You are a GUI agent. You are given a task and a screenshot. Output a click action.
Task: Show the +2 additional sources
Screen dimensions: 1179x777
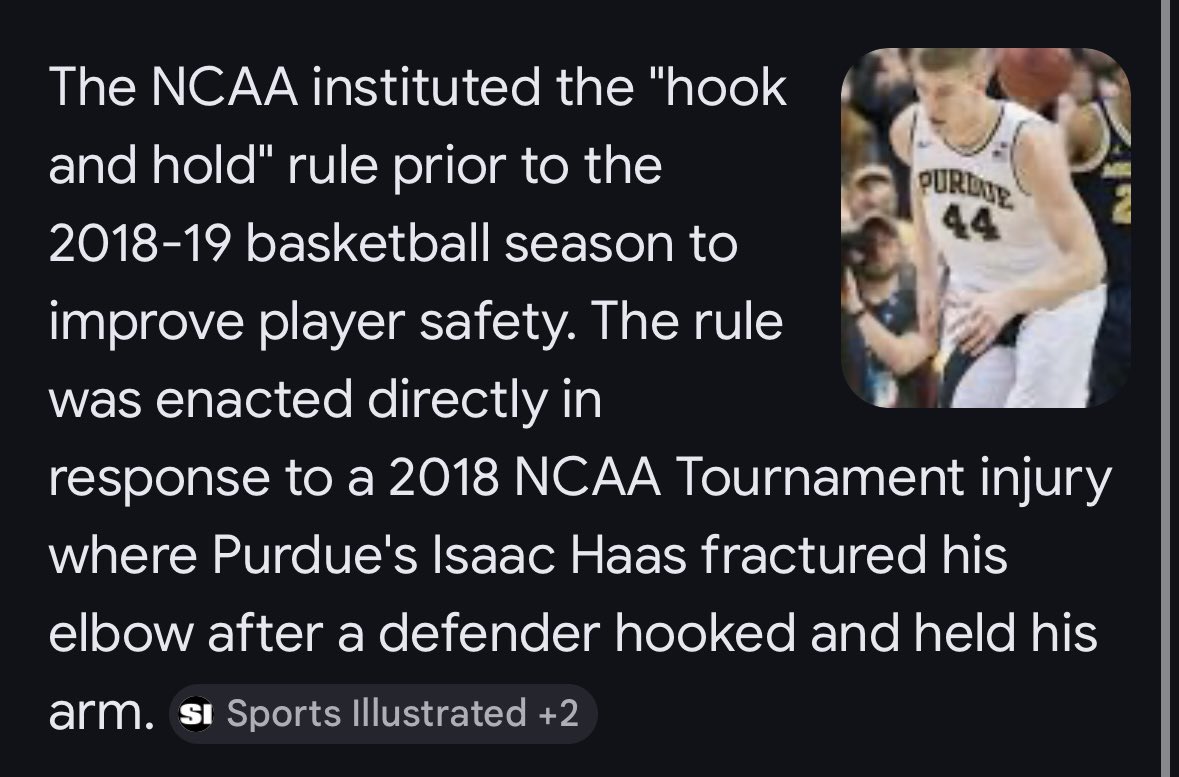557,714
